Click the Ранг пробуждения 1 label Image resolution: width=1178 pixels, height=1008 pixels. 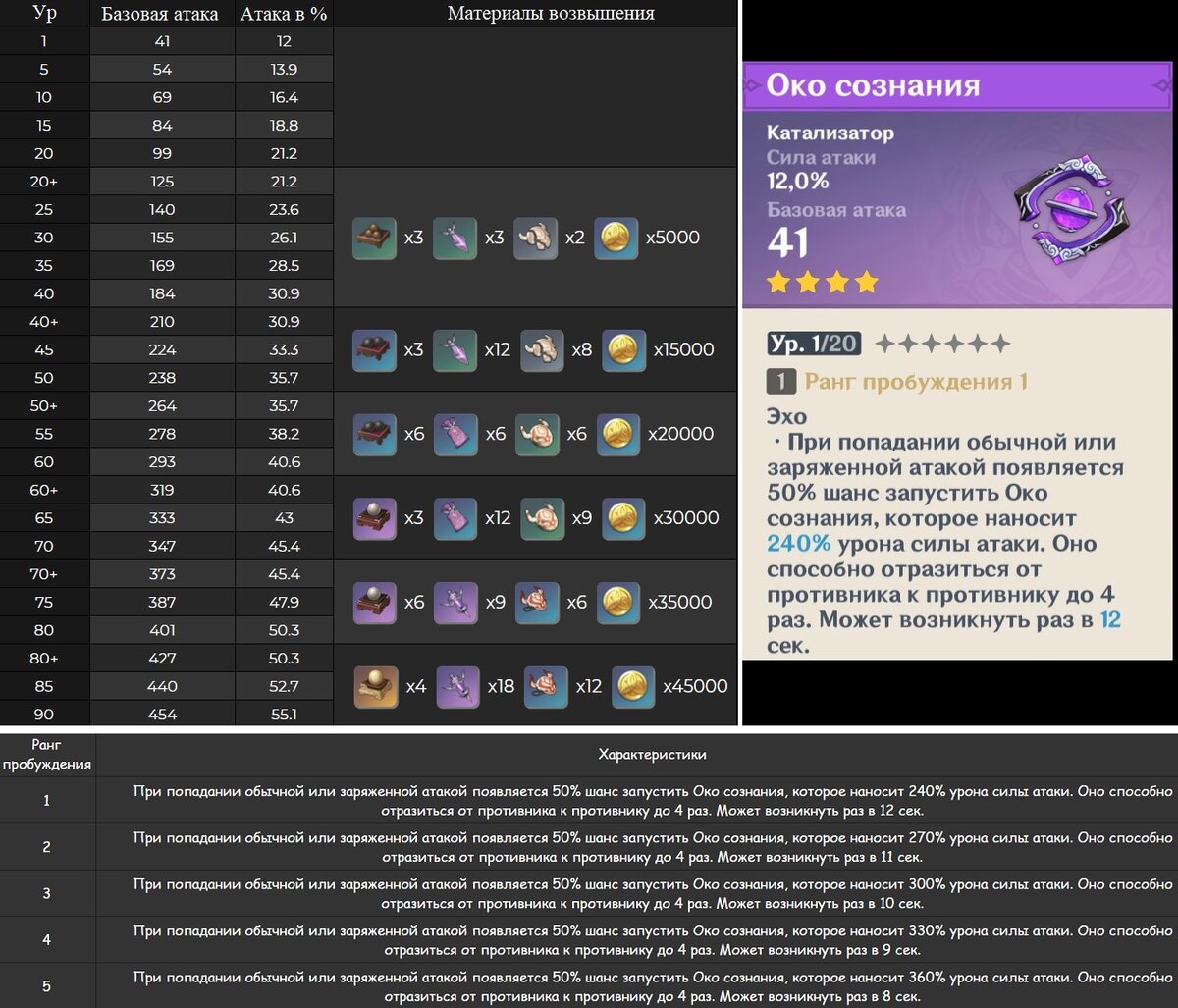[x=916, y=382]
